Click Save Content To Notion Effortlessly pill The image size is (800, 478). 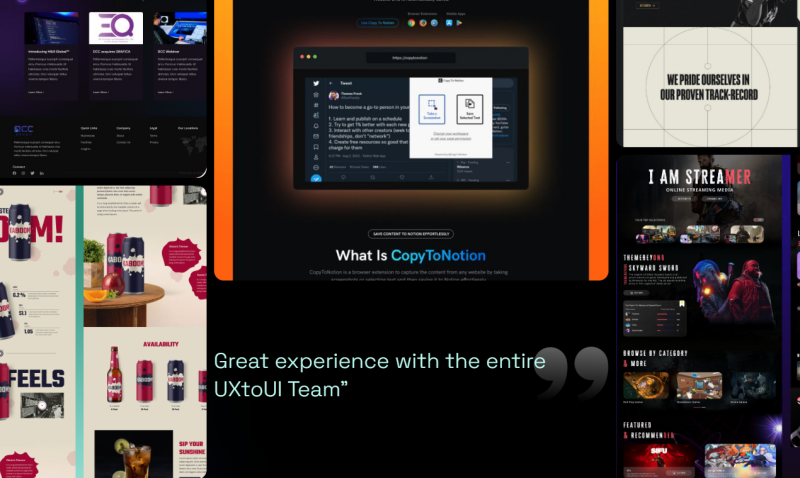411,234
